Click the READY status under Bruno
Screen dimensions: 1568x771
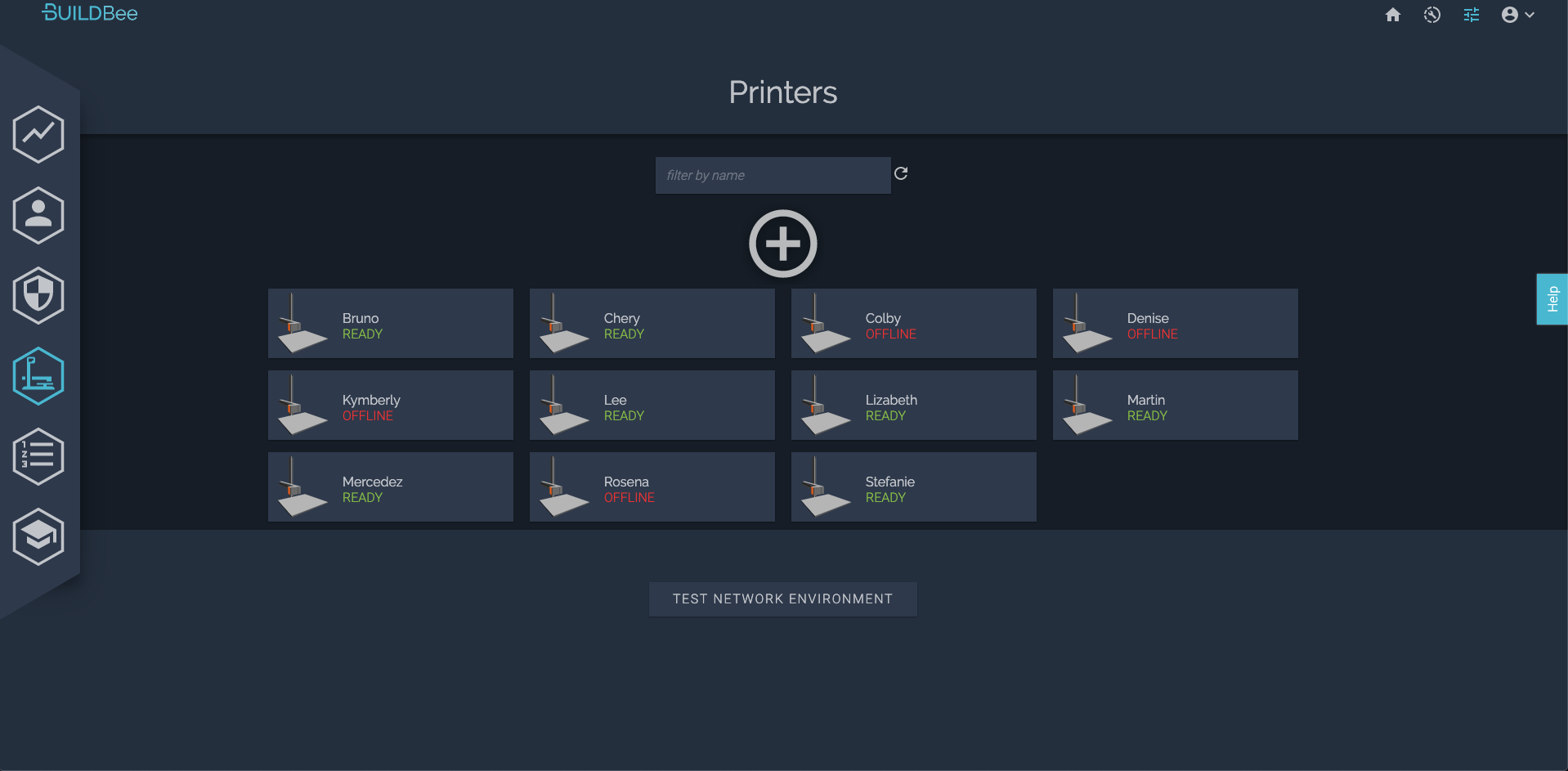(x=362, y=334)
